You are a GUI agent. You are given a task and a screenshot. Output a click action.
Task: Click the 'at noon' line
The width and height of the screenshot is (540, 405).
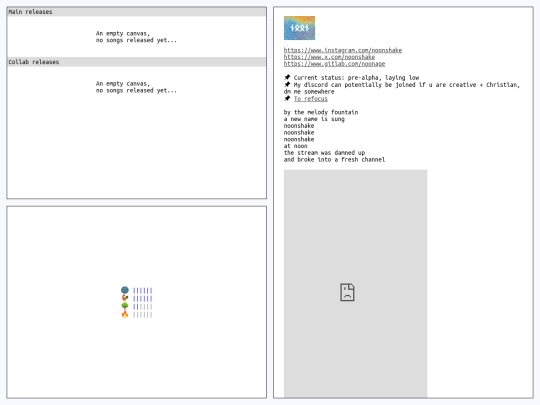tap(295, 146)
